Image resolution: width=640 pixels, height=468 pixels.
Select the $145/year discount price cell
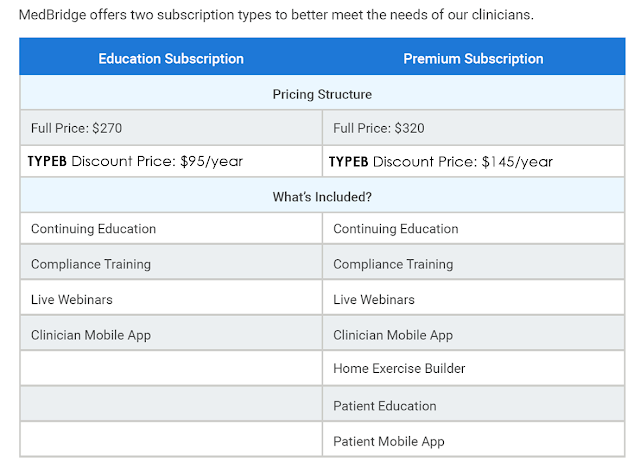[440, 161]
